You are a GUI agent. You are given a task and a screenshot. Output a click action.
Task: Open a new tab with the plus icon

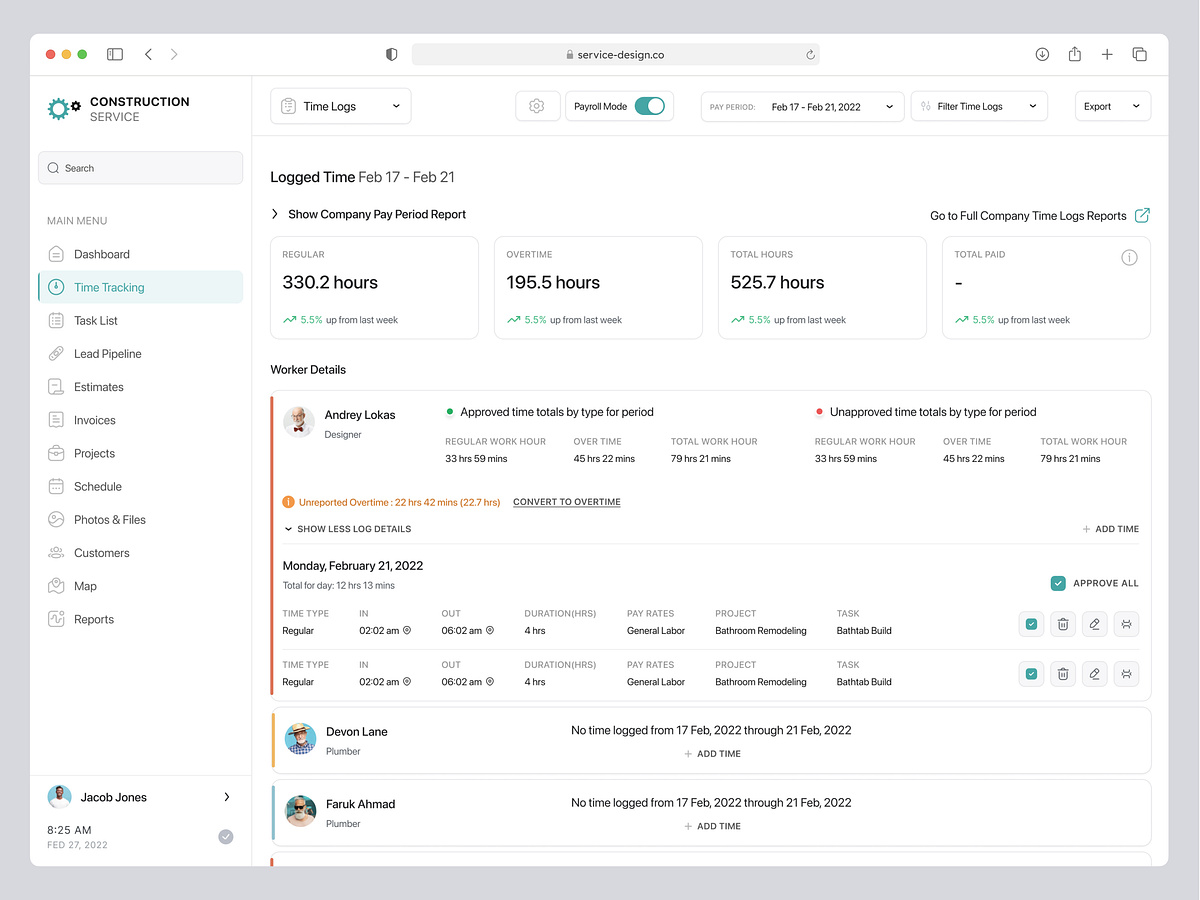point(1107,54)
